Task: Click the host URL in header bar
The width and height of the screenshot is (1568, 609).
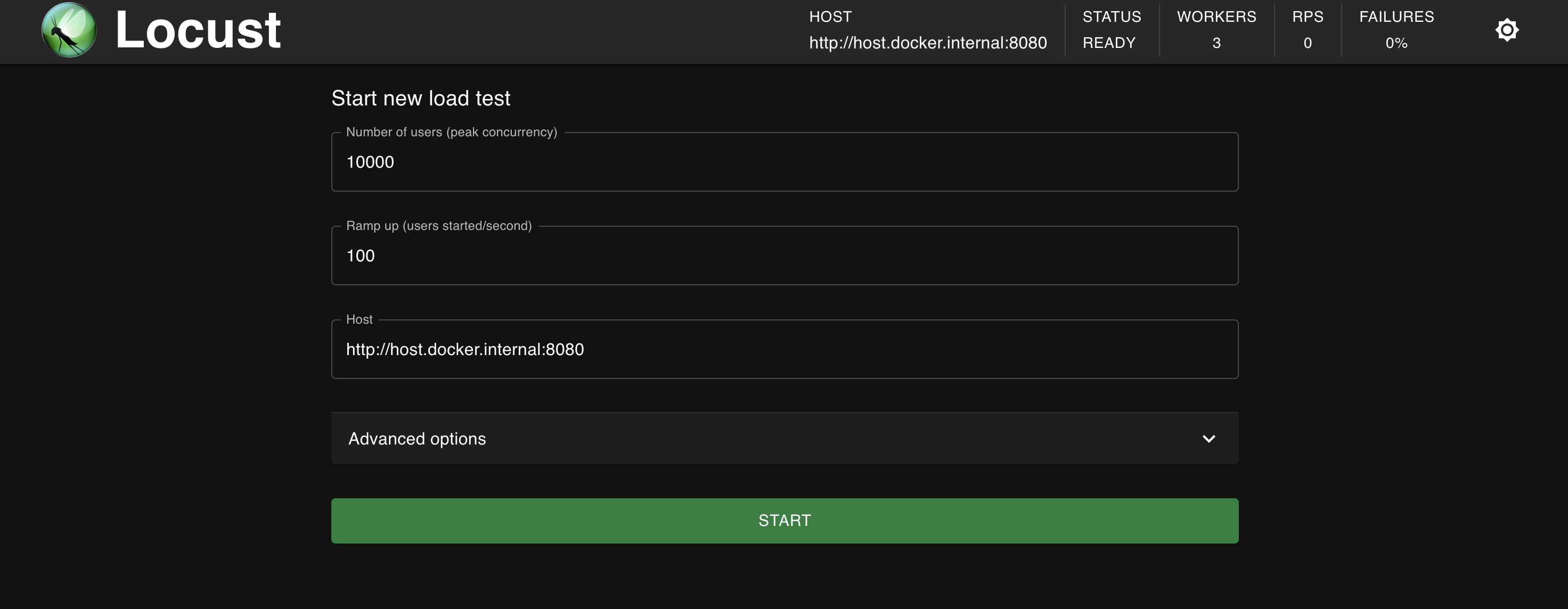Action: point(928,43)
